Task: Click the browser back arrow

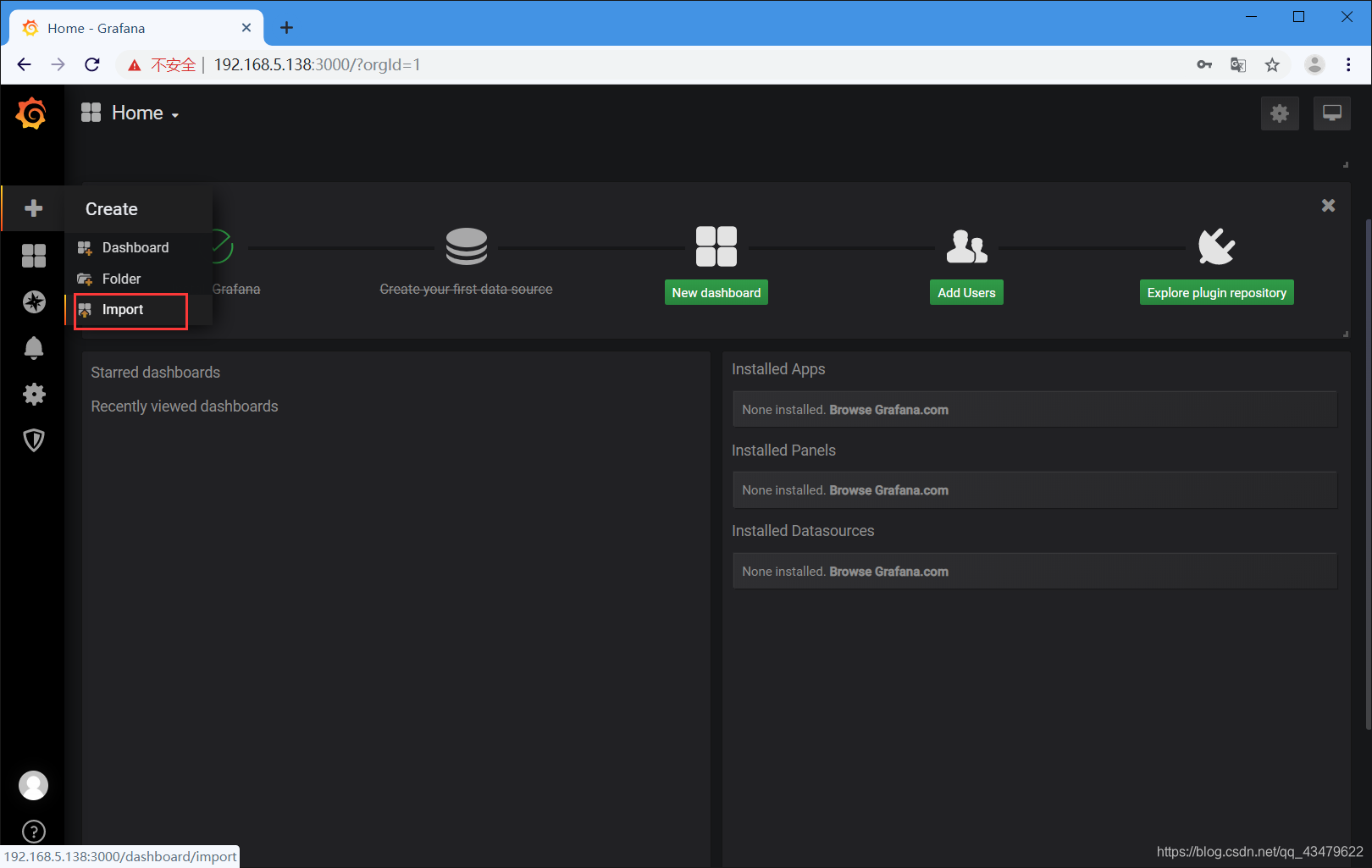Action: pyautogui.click(x=24, y=64)
